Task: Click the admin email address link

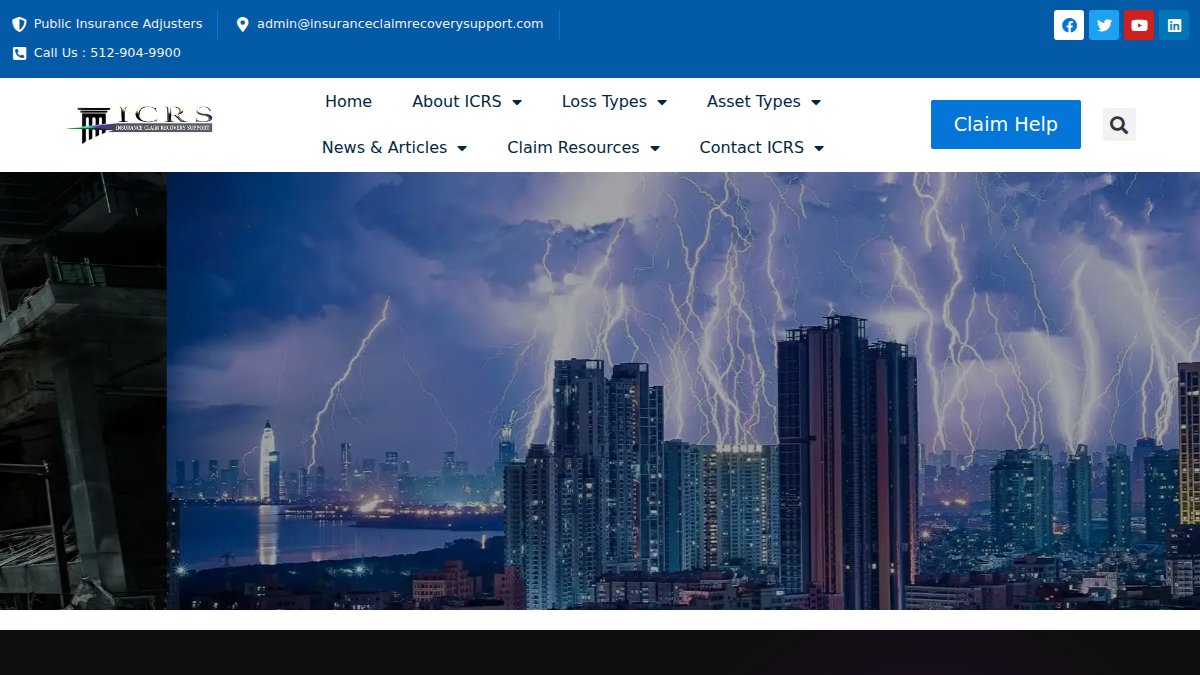Action: pyautogui.click(x=400, y=24)
